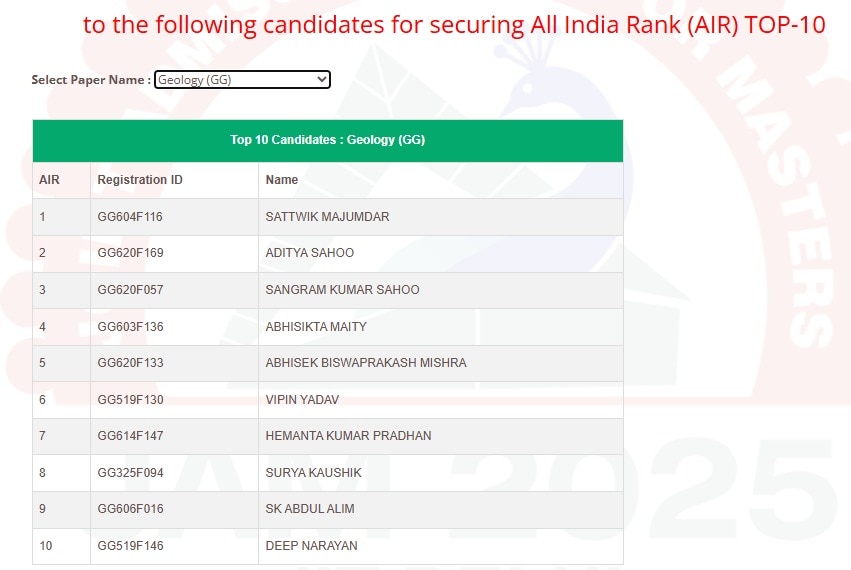Viewport: 851px width, 570px height.
Task: Select the SURYA KAUSHIK name cell
Action: (313, 473)
